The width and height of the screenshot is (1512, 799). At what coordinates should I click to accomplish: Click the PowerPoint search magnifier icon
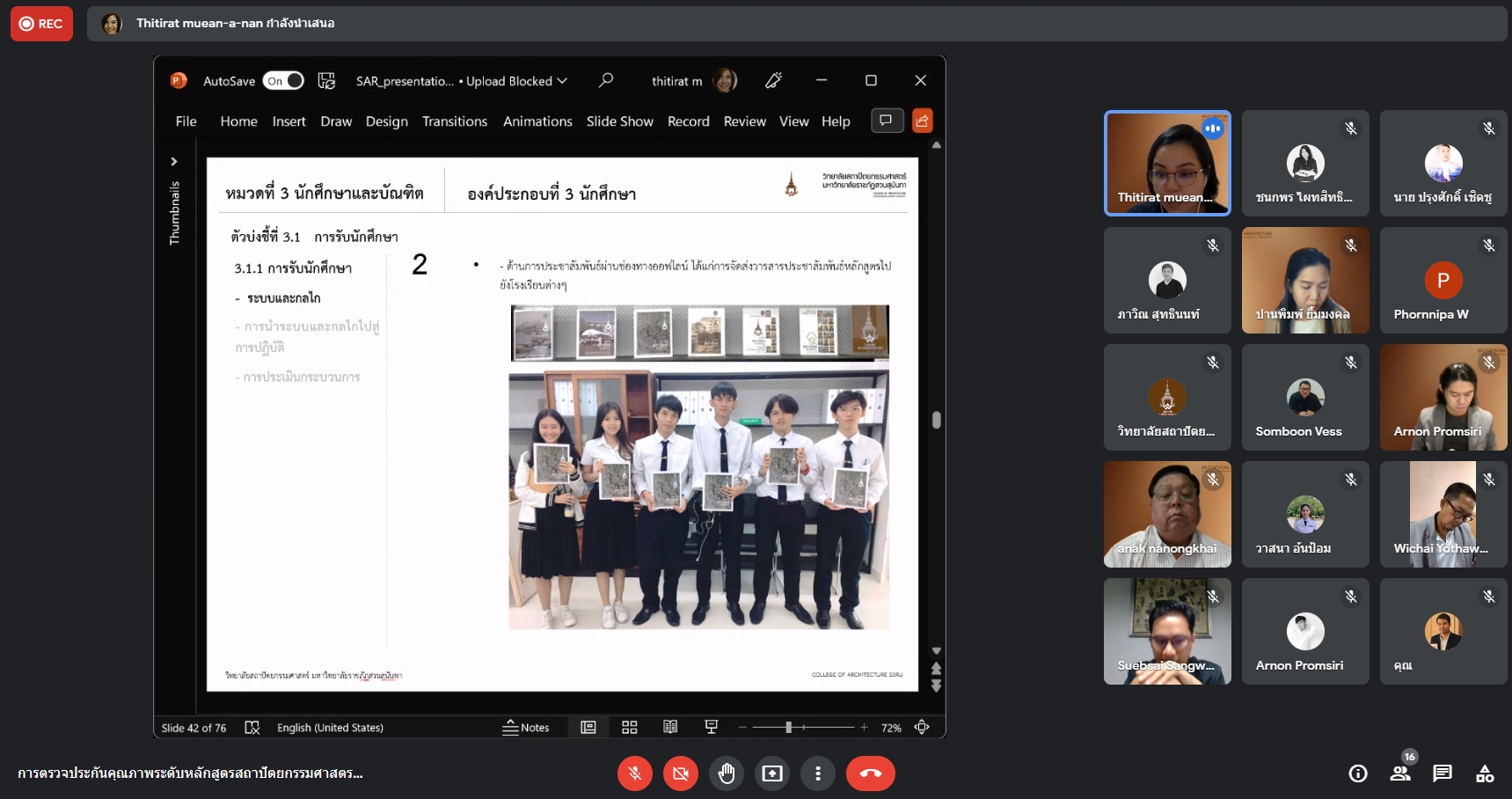click(606, 81)
